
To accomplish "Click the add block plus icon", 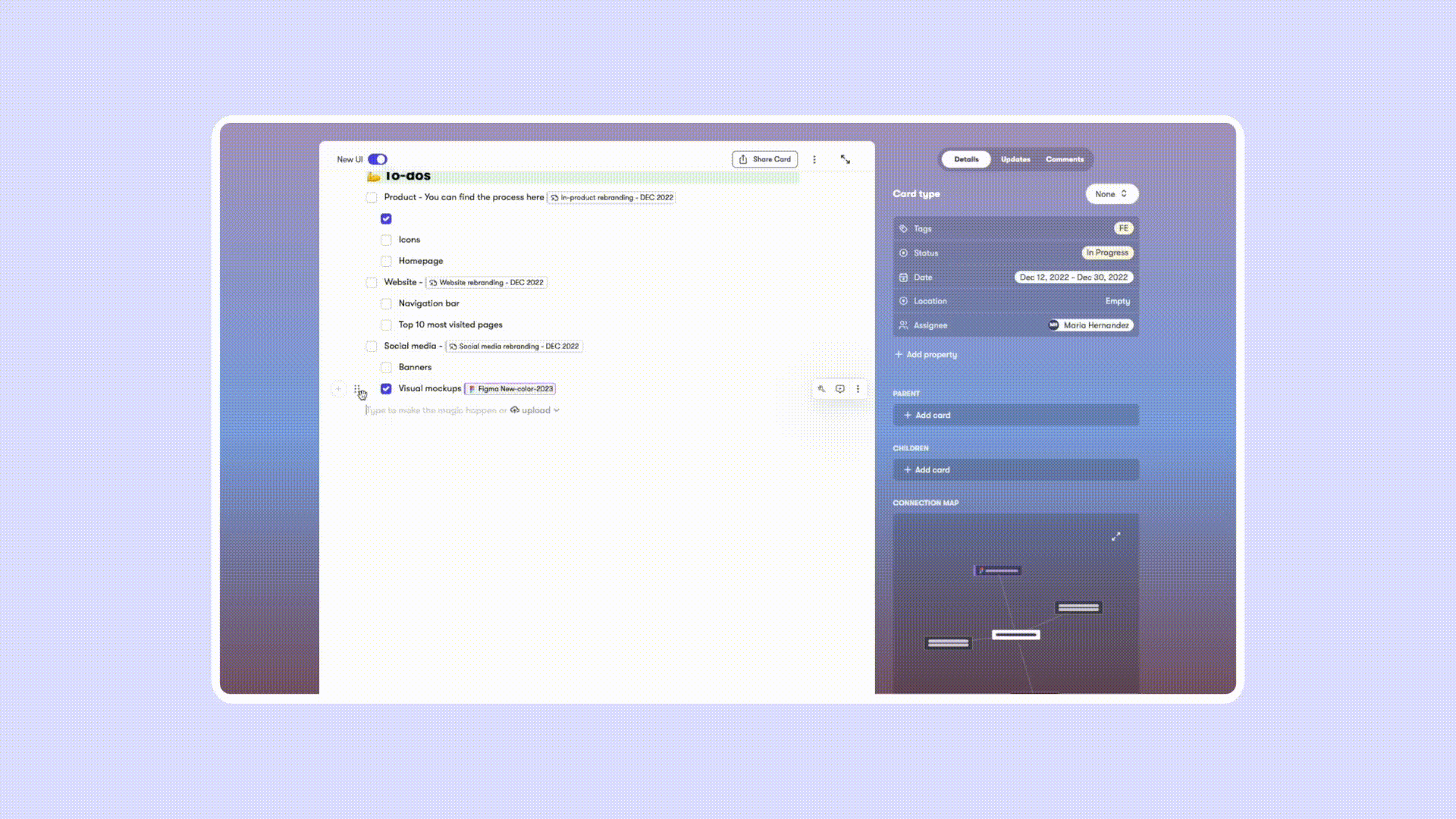I will pyautogui.click(x=338, y=389).
